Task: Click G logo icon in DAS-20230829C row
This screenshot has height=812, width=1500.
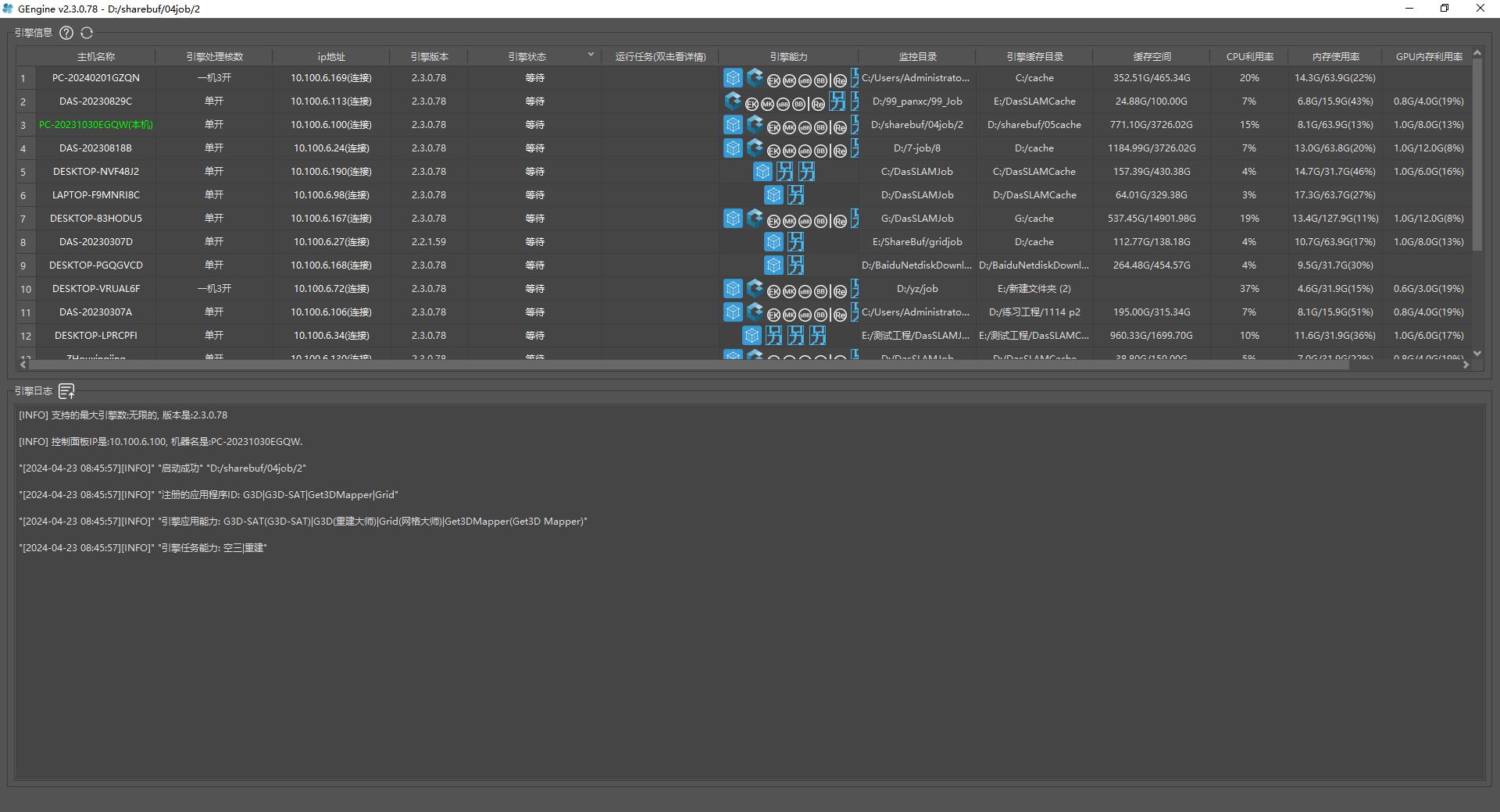Action: pyautogui.click(x=732, y=101)
